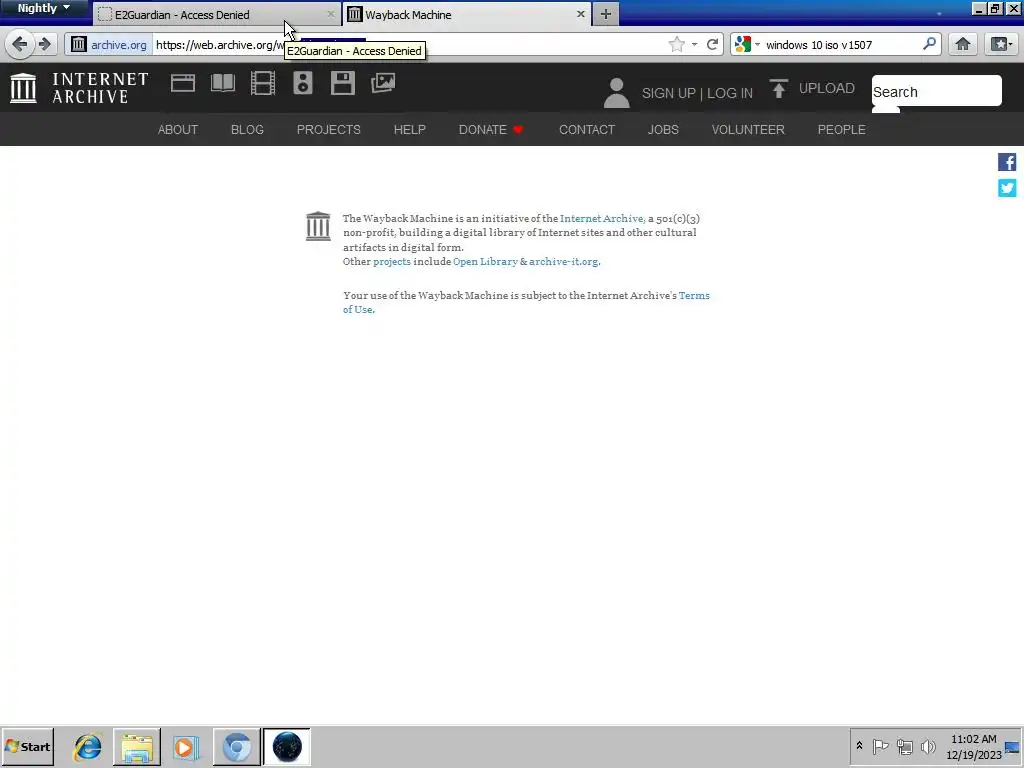
Task: Share page via Twitter icon
Action: tap(1006, 188)
